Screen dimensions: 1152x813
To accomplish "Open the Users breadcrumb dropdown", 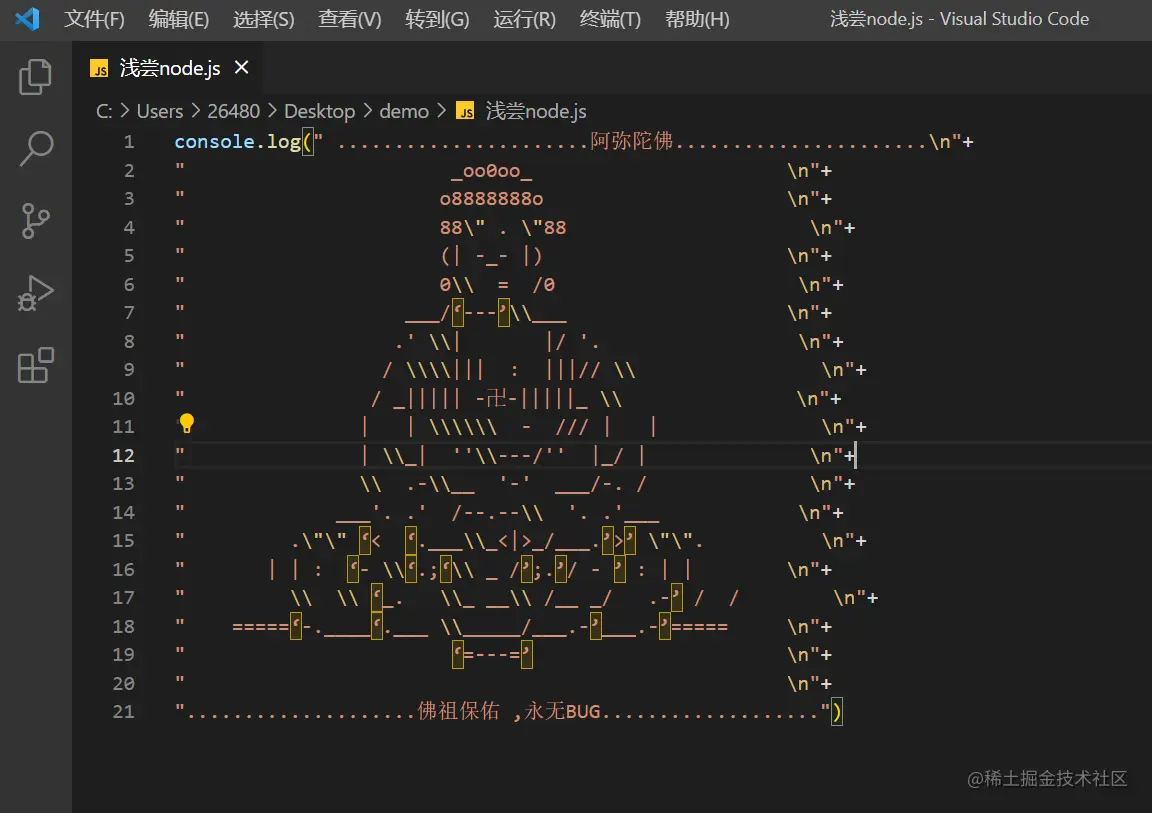I will pyautogui.click(x=160, y=111).
